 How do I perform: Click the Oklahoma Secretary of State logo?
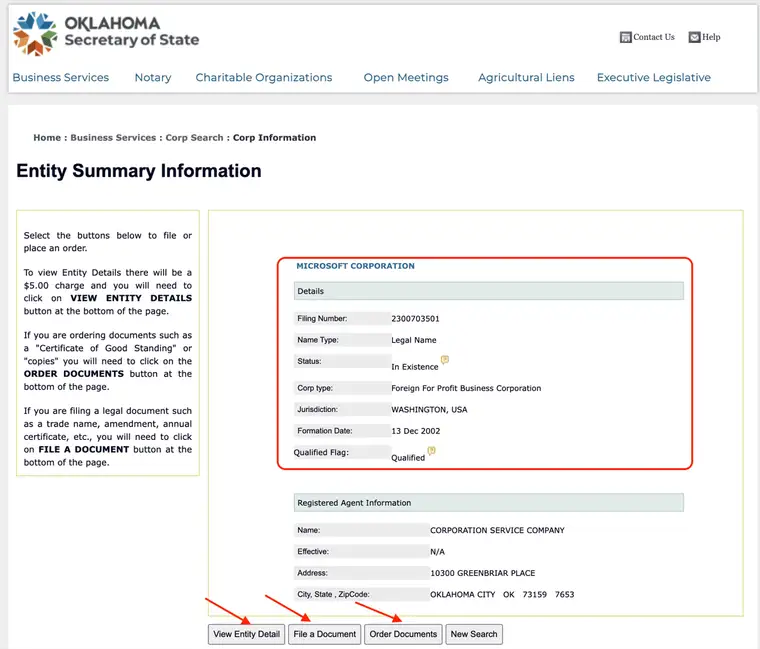[106, 33]
